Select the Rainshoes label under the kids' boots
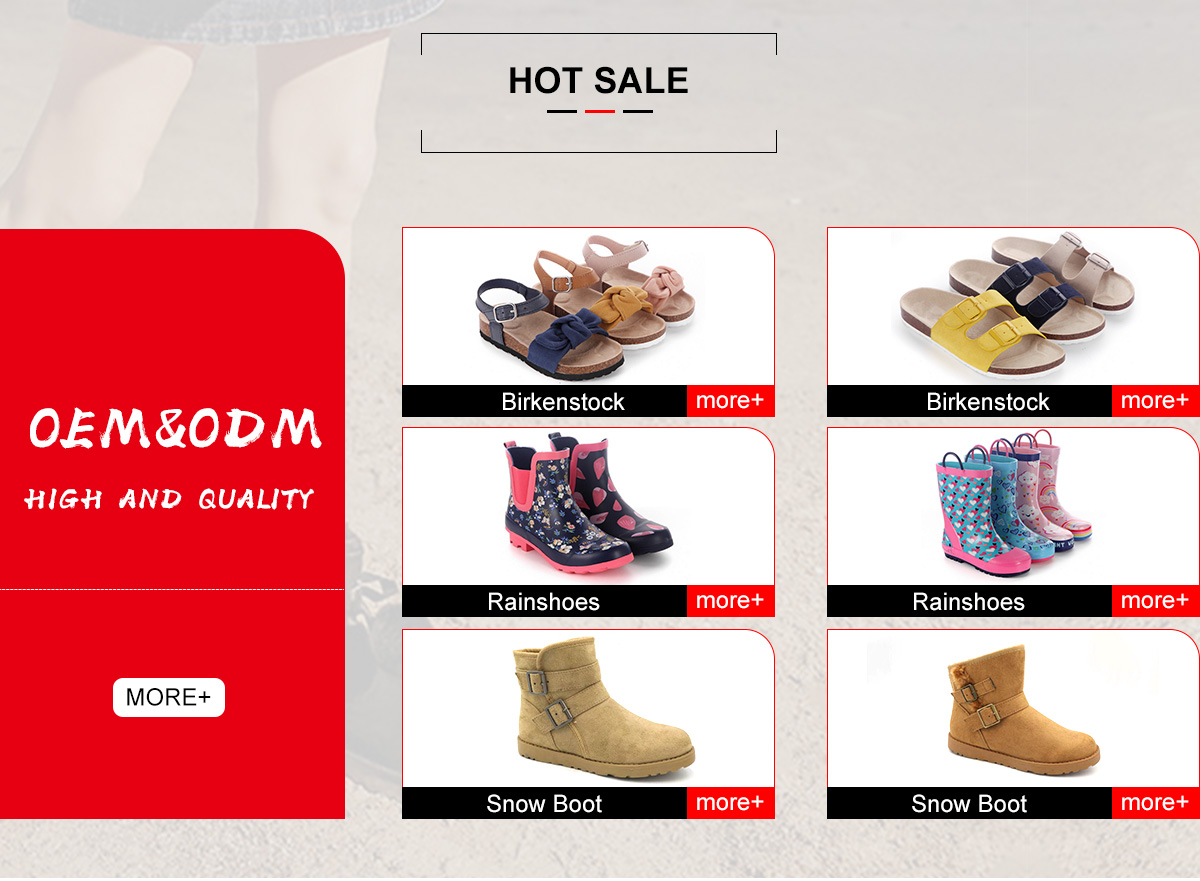Image resolution: width=1200 pixels, height=881 pixels. (x=969, y=602)
